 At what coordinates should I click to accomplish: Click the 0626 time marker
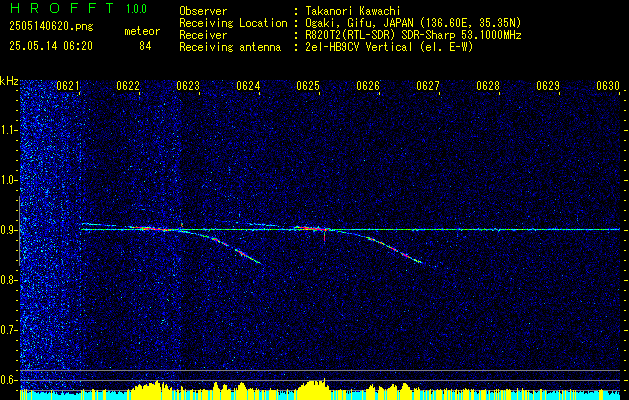(x=368, y=85)
